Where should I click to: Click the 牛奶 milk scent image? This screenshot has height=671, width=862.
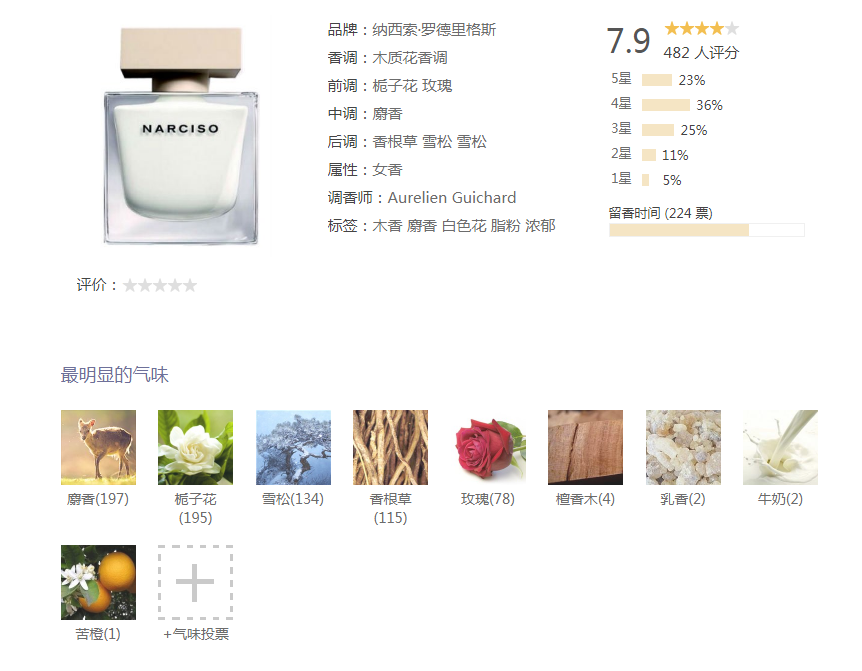[x=781, y=447]
